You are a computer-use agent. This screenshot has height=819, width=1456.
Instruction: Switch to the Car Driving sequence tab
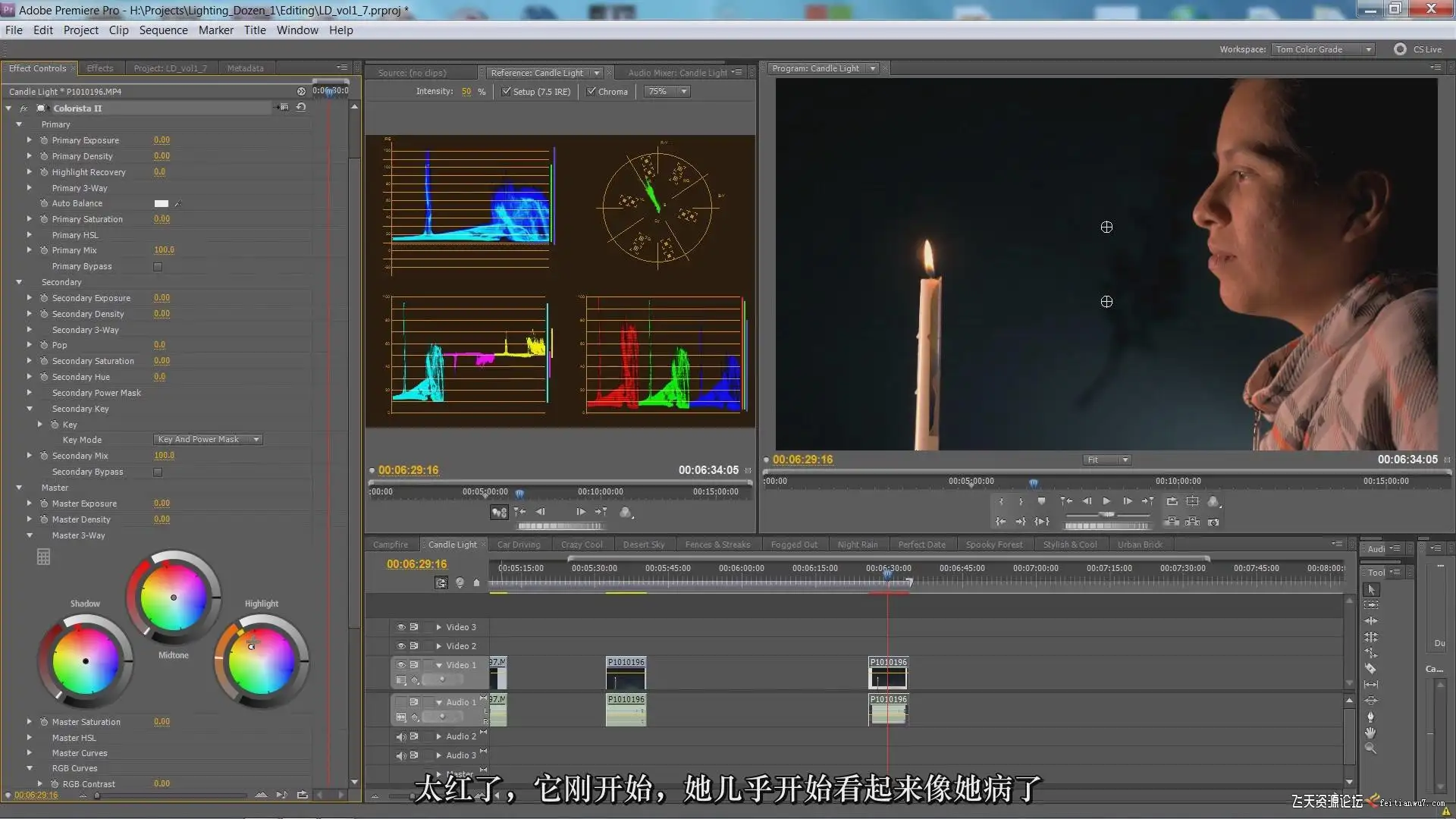(519, 544)
